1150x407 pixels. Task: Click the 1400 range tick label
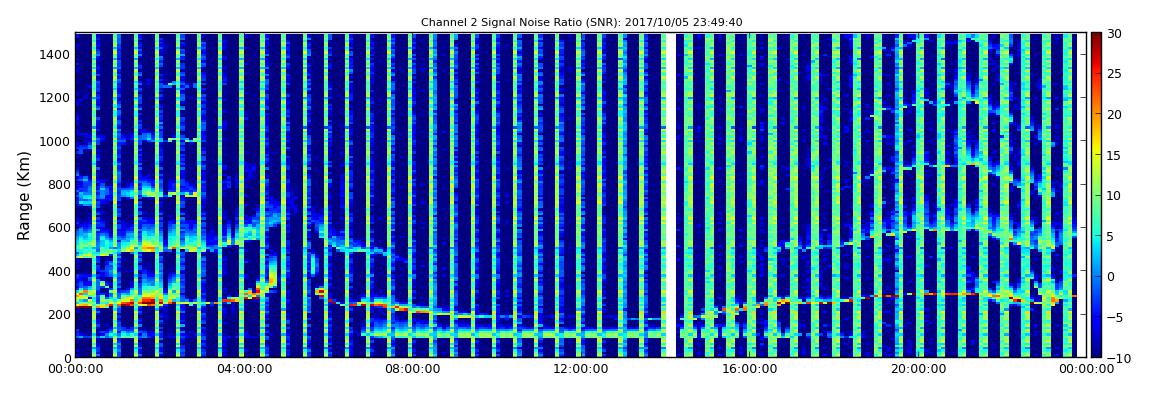(x=56, y=54)
